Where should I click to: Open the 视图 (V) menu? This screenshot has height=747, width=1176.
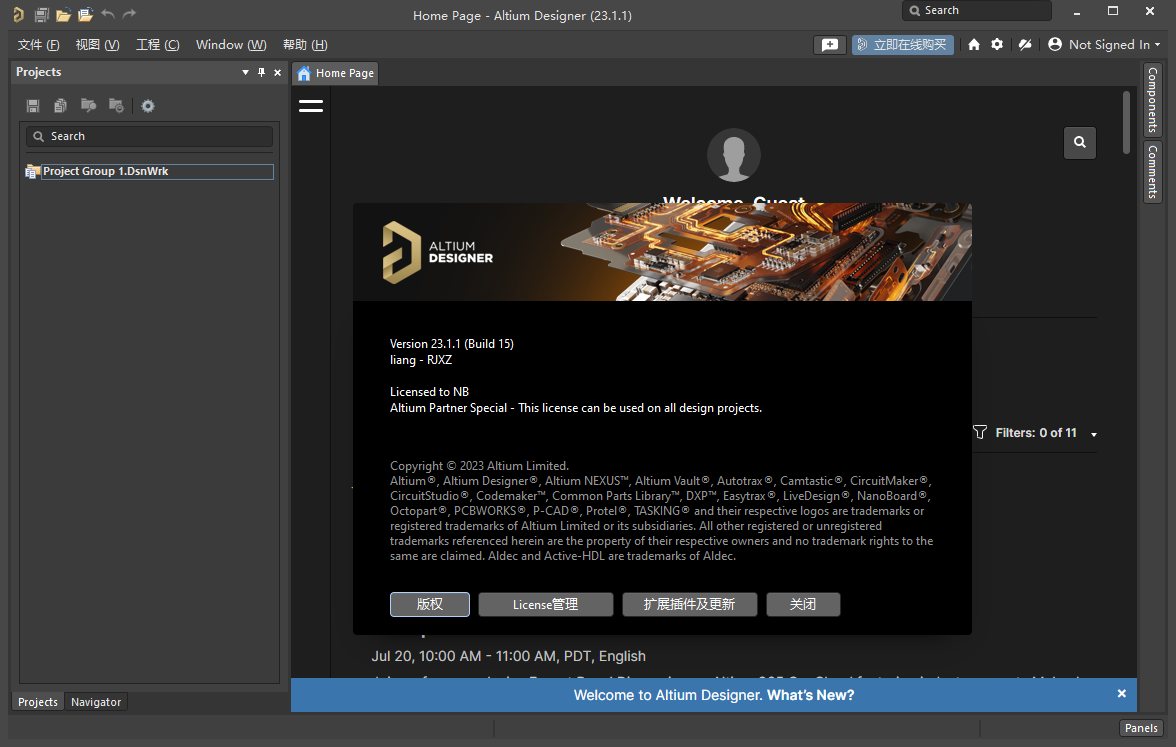(x=98, y=45)
